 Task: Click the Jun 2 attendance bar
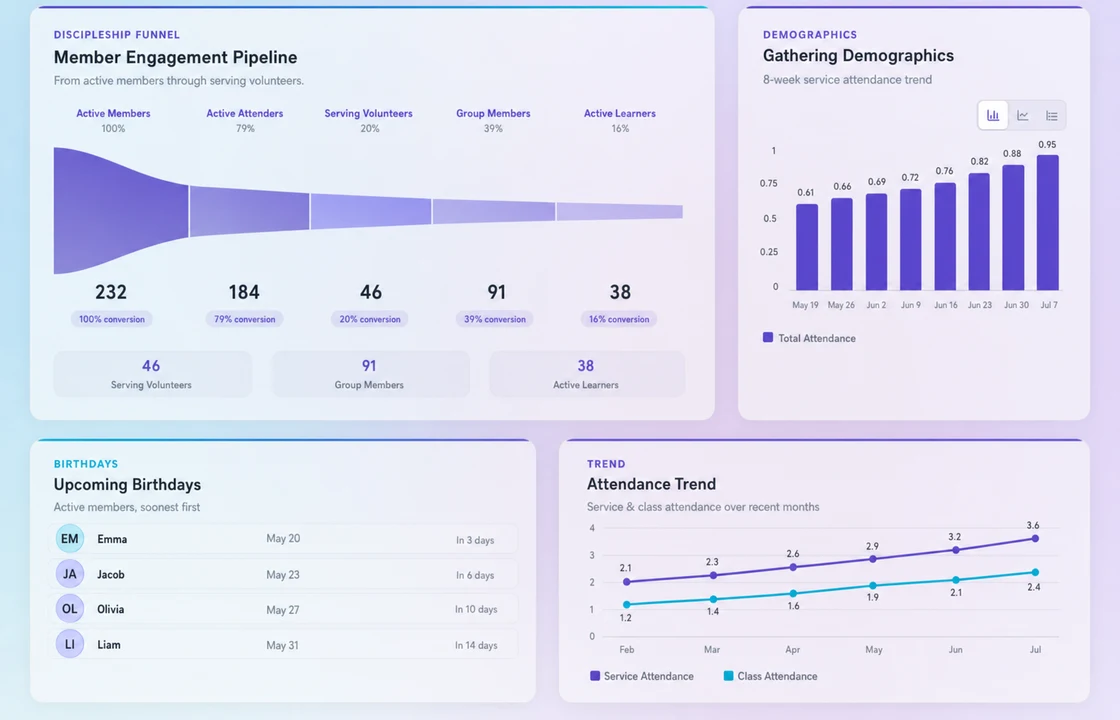click(x=876, y=241)
